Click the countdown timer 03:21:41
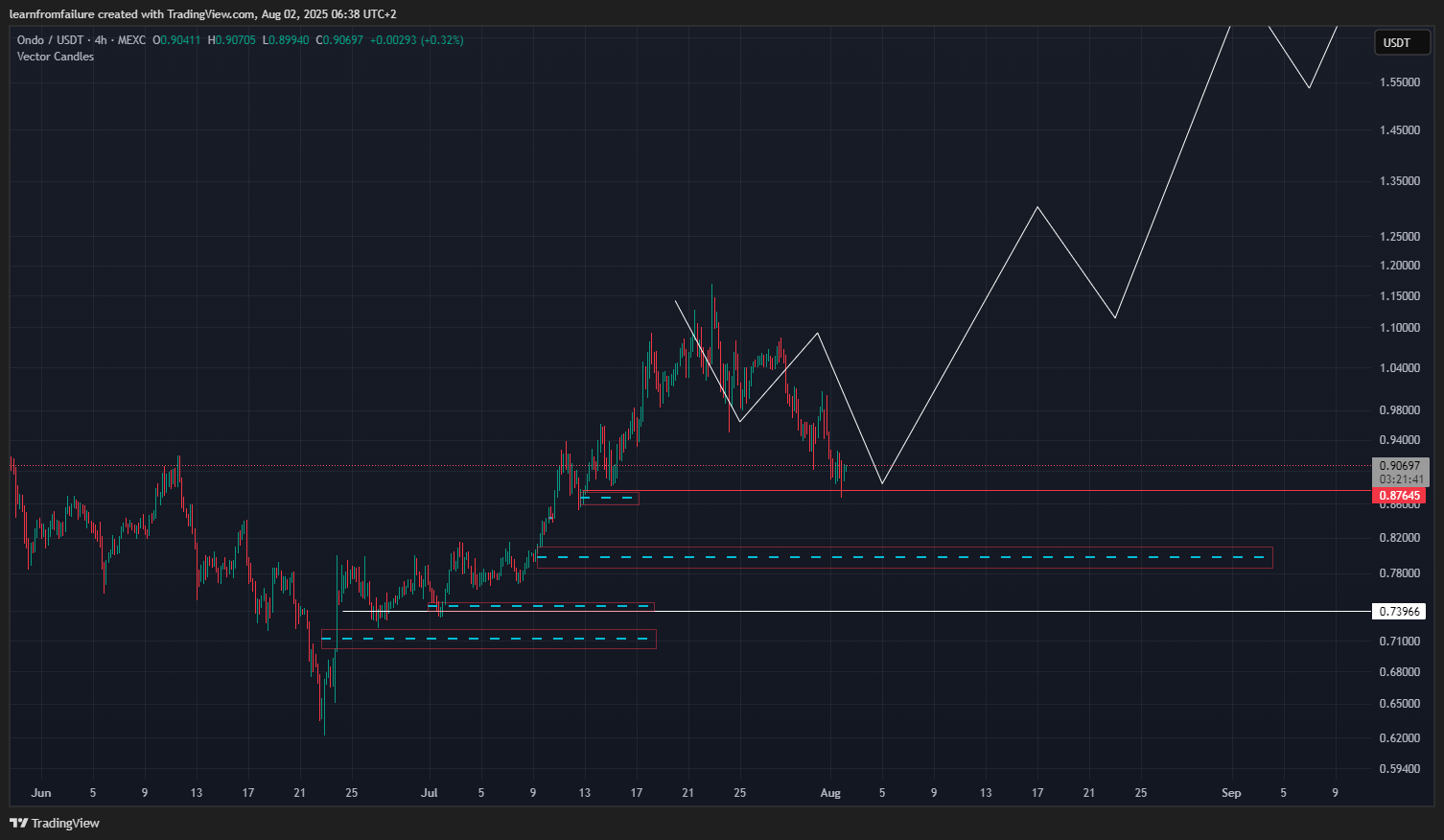 pos(1400,479)
